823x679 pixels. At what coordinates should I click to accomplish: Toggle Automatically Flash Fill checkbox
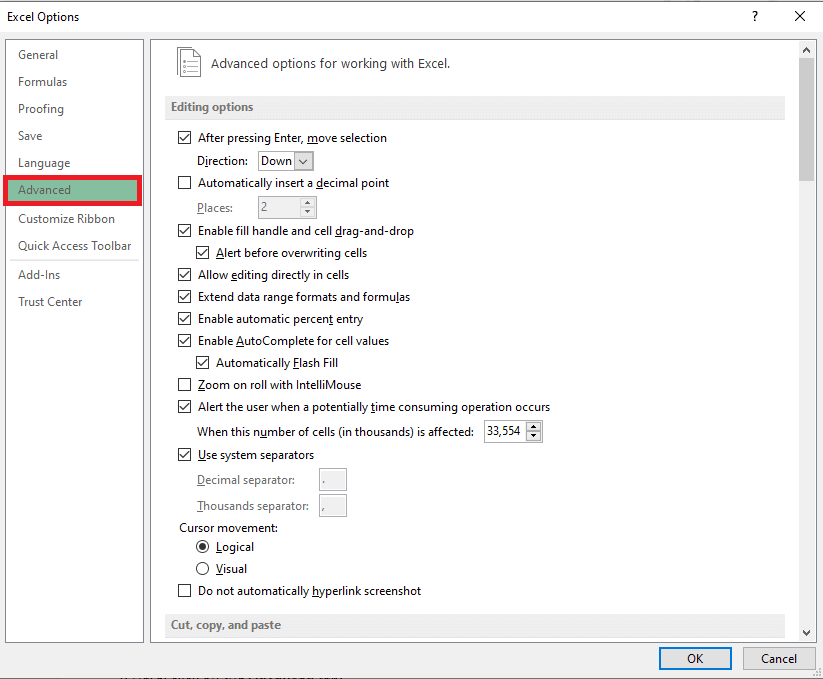coord(202,363)
